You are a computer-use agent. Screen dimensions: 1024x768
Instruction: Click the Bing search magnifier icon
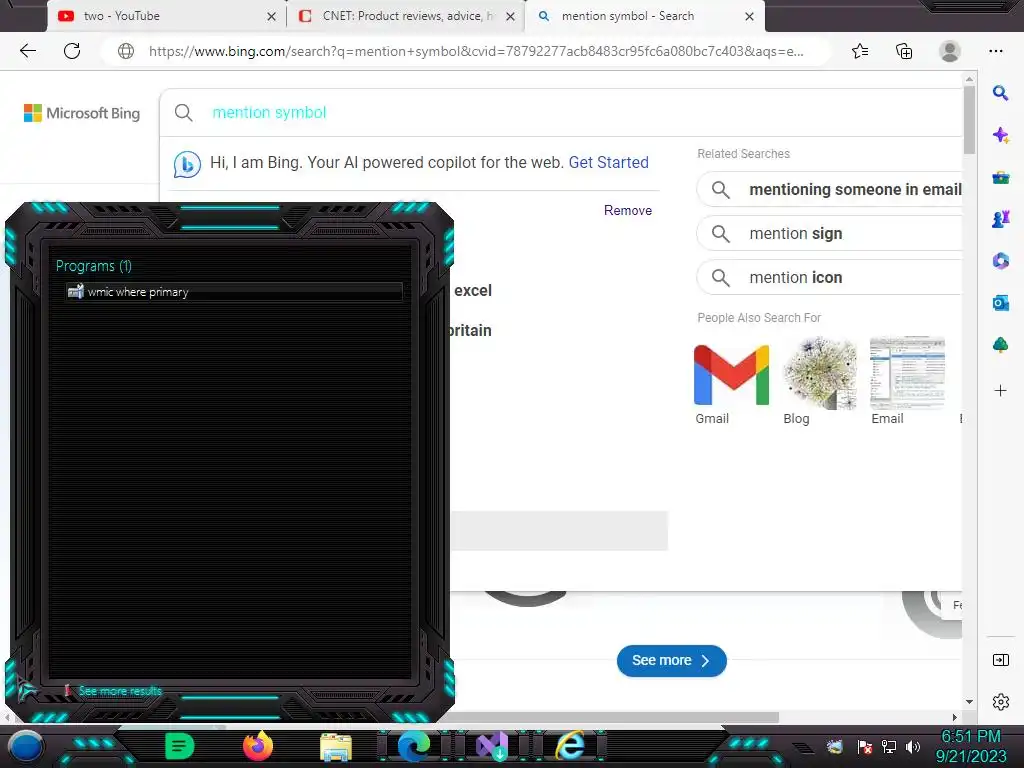[184, 112]
